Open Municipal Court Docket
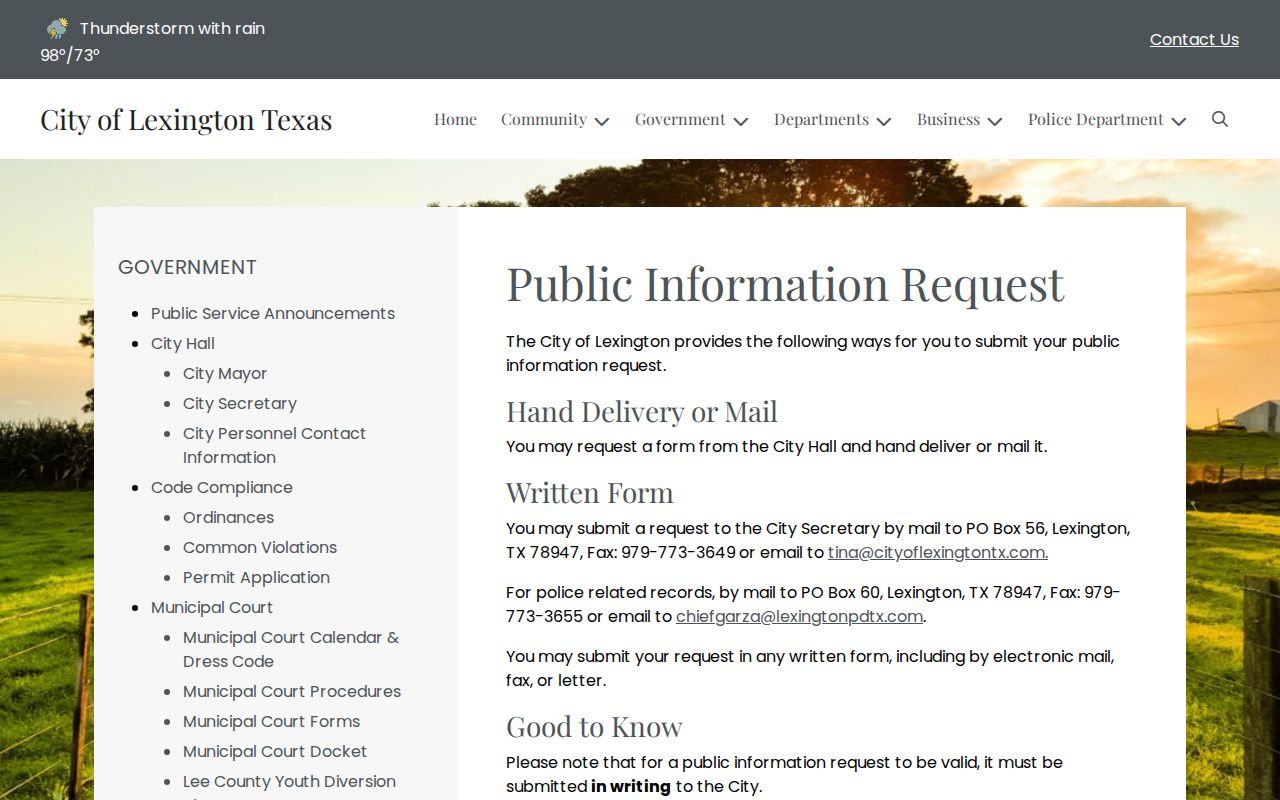The width and height of the screenshot is (1280, 800). (275, 751)
